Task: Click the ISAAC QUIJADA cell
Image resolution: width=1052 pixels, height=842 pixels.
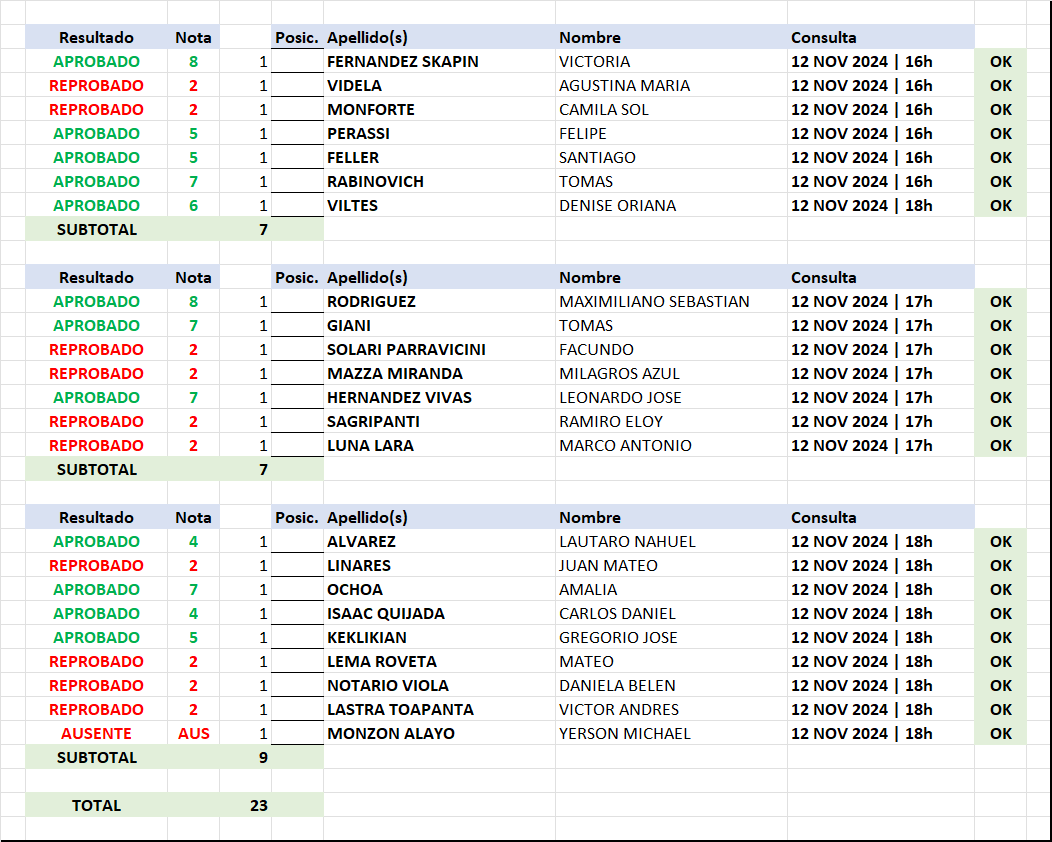Action: [439, 614]
